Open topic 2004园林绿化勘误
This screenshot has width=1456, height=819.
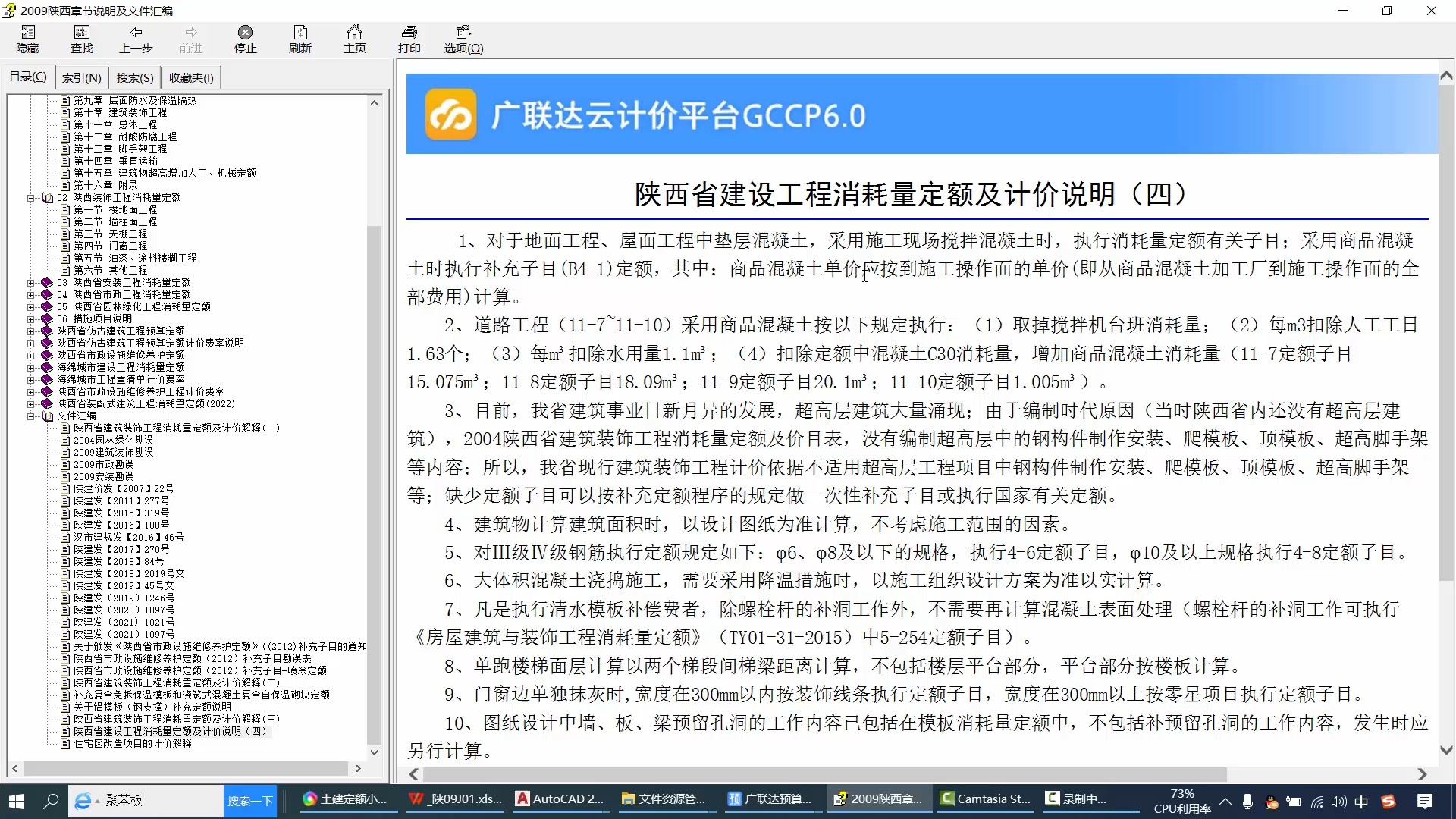tap(113, 440)
